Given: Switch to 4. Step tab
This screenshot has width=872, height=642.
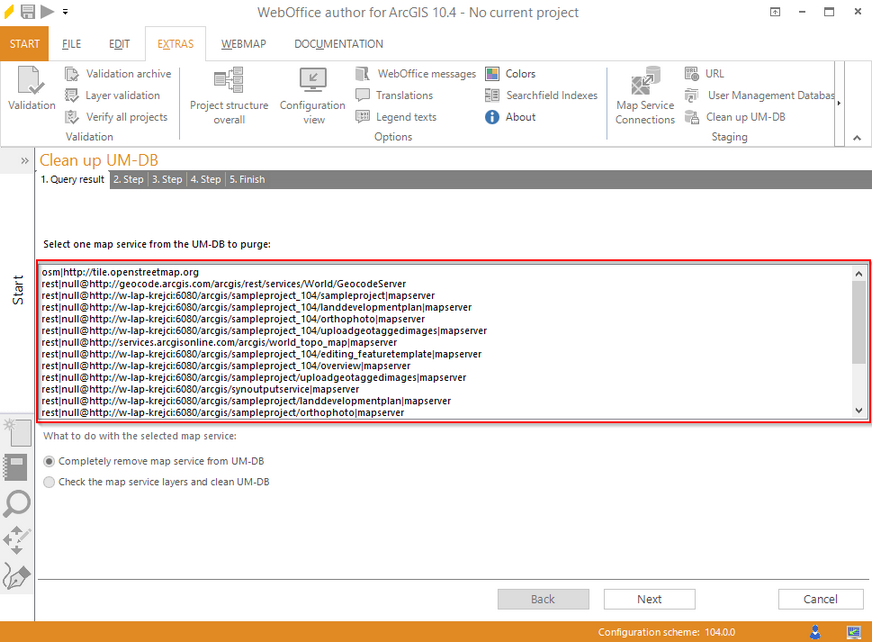Looking at the screenshot, I should pos(206,179).
